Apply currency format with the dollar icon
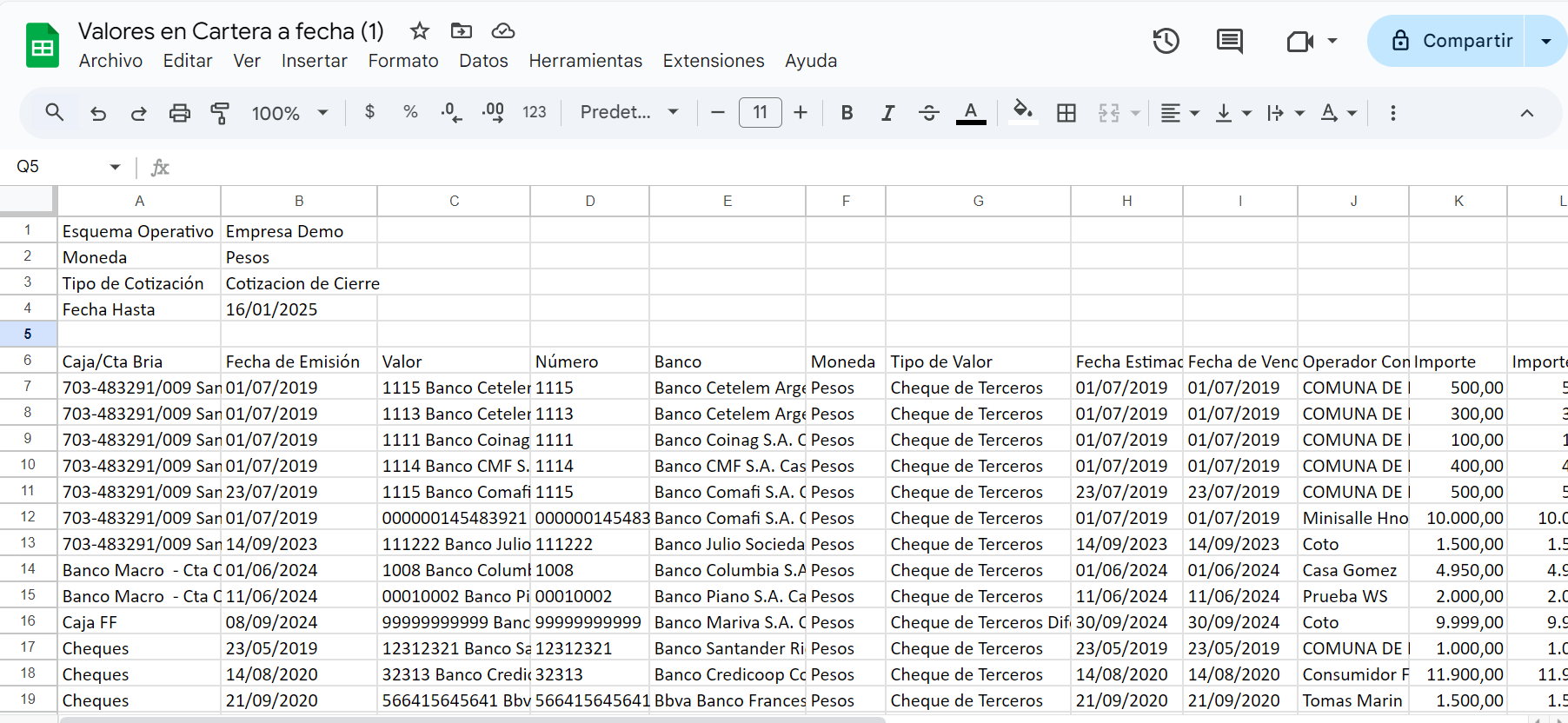The height and width of the screenshot is (723, 1568). click(370, 112)
